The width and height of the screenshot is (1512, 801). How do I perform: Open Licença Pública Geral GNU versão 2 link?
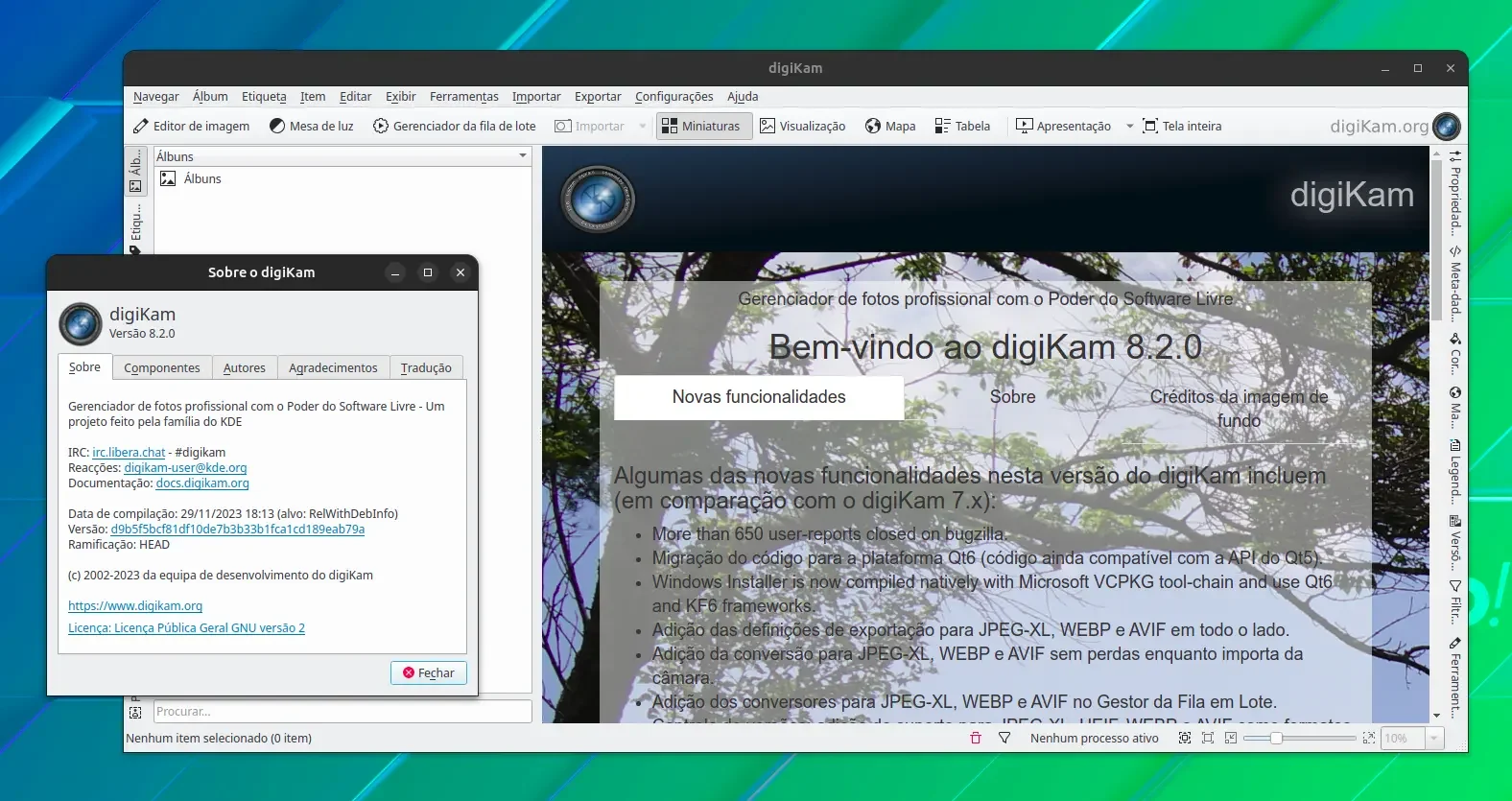pos(186,628)
